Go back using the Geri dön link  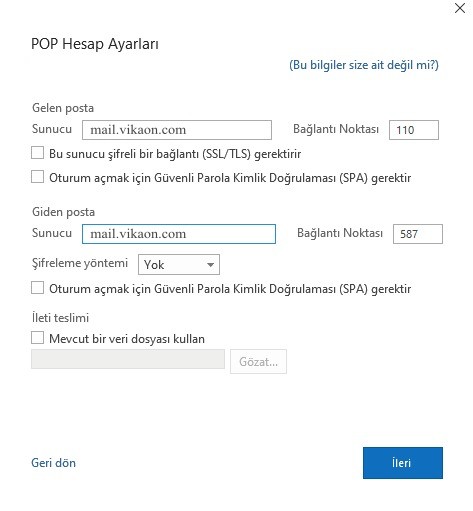tap(53, 463)
